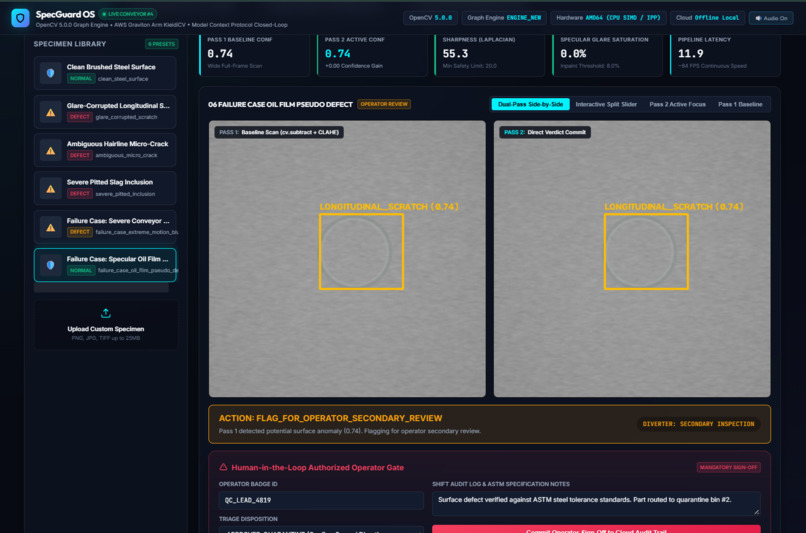Viewport: 806px width, 533px height.
Task: Switch to Interactive Split Slider view
Action: [606, 104]
